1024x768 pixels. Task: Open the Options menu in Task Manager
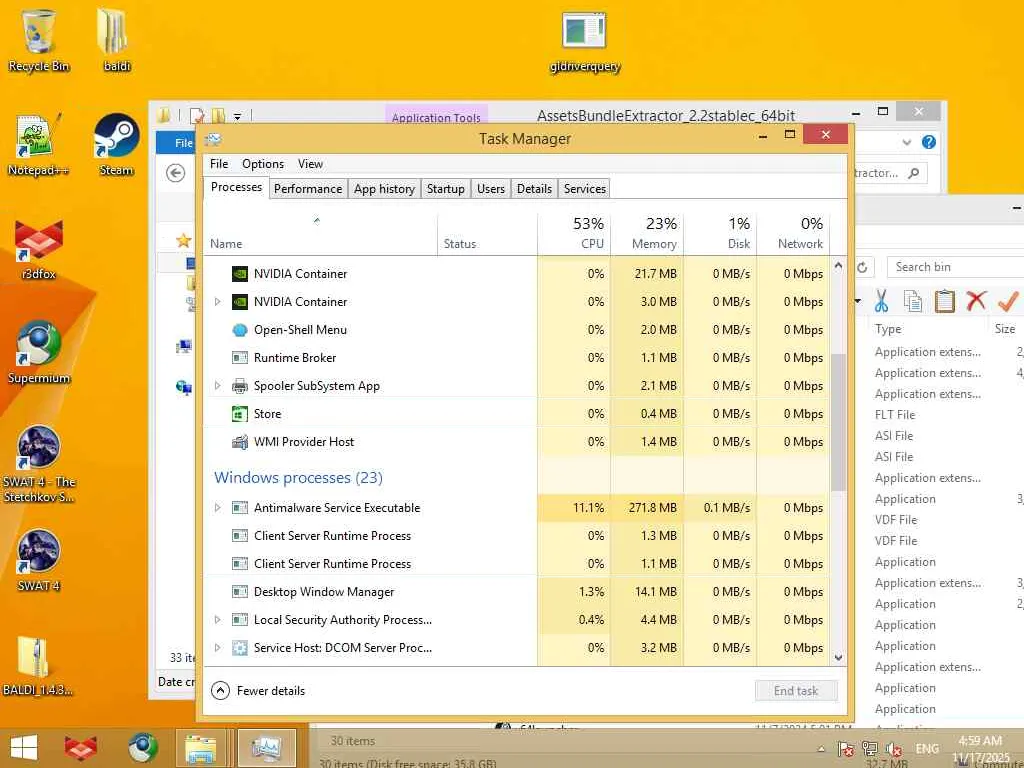click(x=263, y=164)
